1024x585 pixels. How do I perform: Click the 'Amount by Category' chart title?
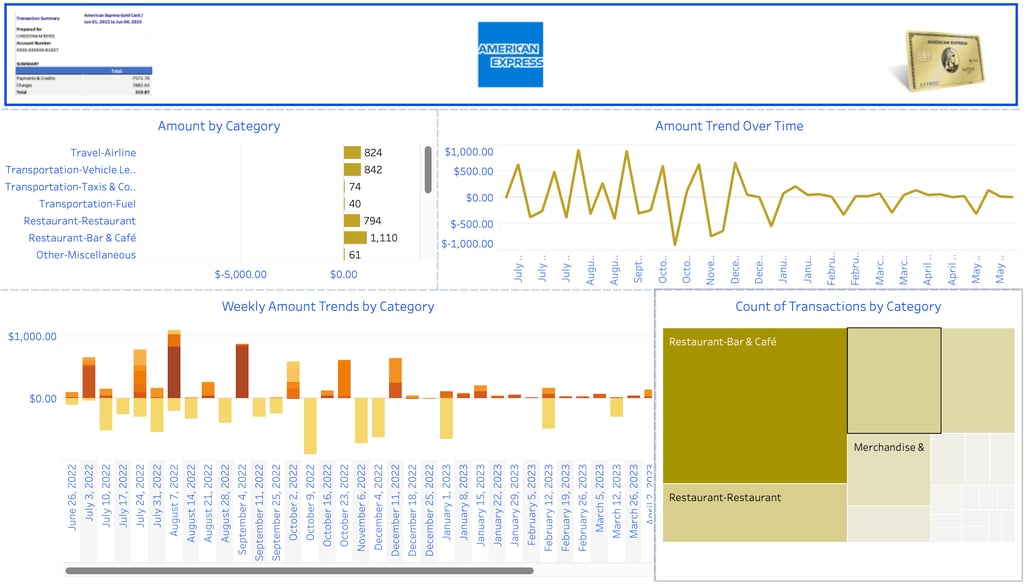[219, 126]
